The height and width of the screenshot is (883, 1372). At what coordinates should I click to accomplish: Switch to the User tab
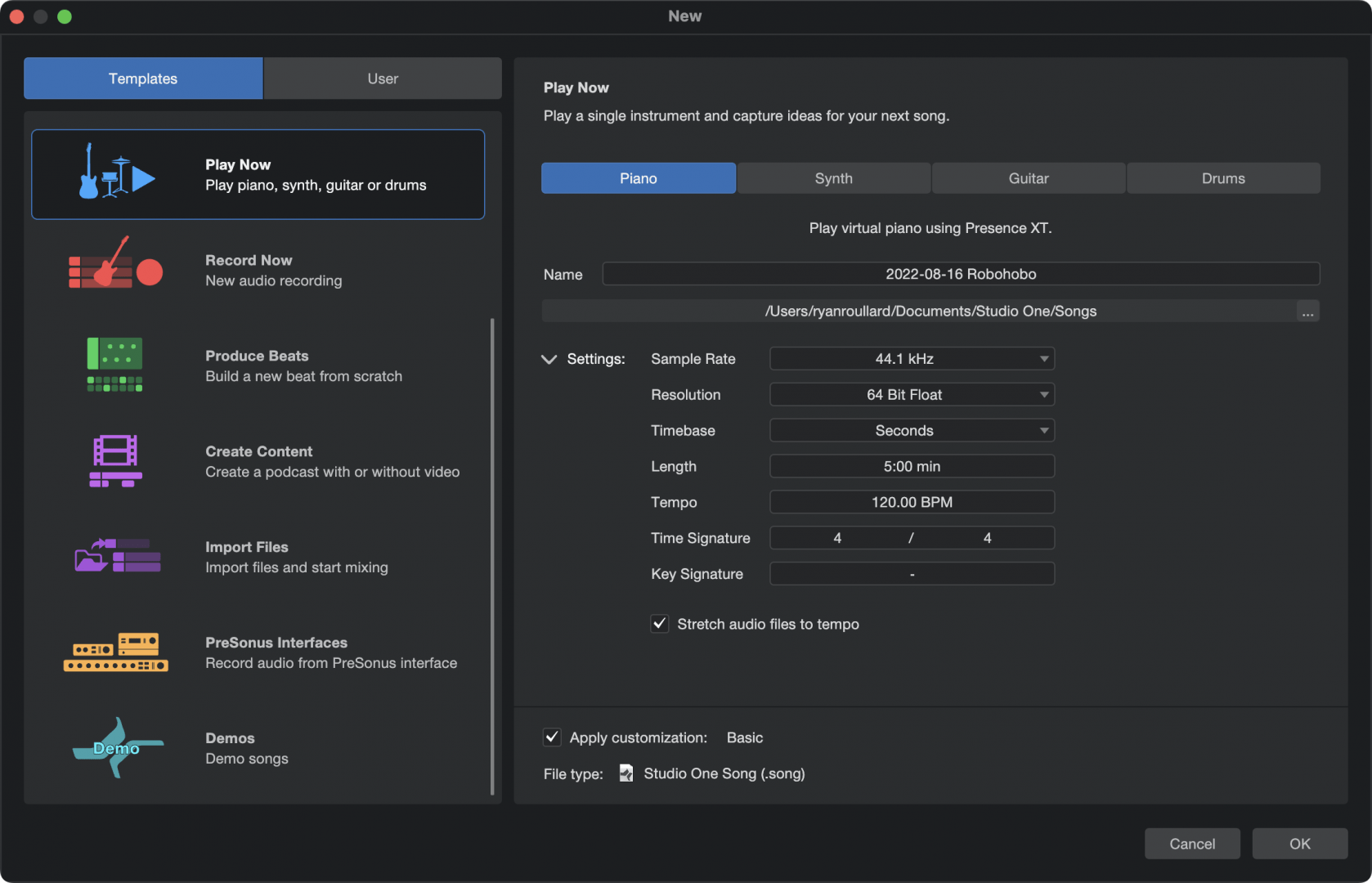coord(383,78)
